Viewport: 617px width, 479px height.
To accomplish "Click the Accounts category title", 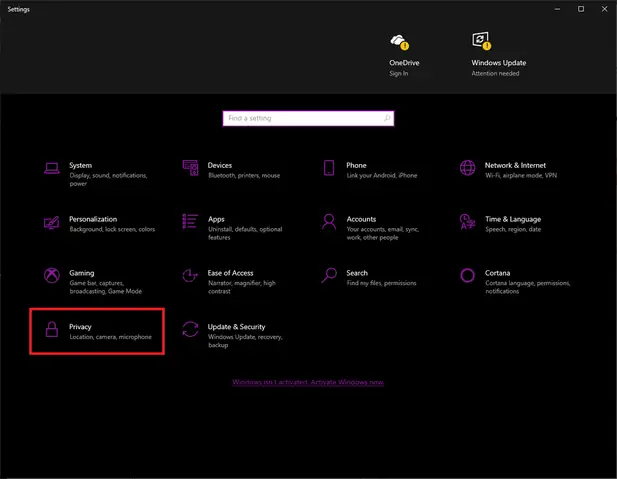I will click(x=361, y=219).
